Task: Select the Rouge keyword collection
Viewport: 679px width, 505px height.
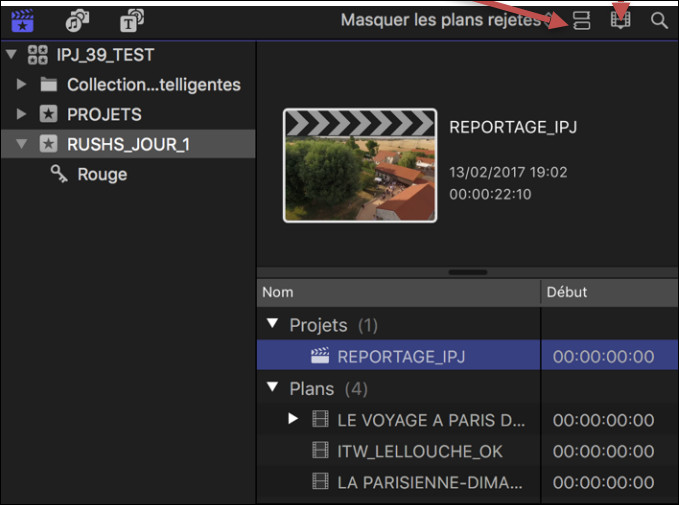Action: point(102,174)
